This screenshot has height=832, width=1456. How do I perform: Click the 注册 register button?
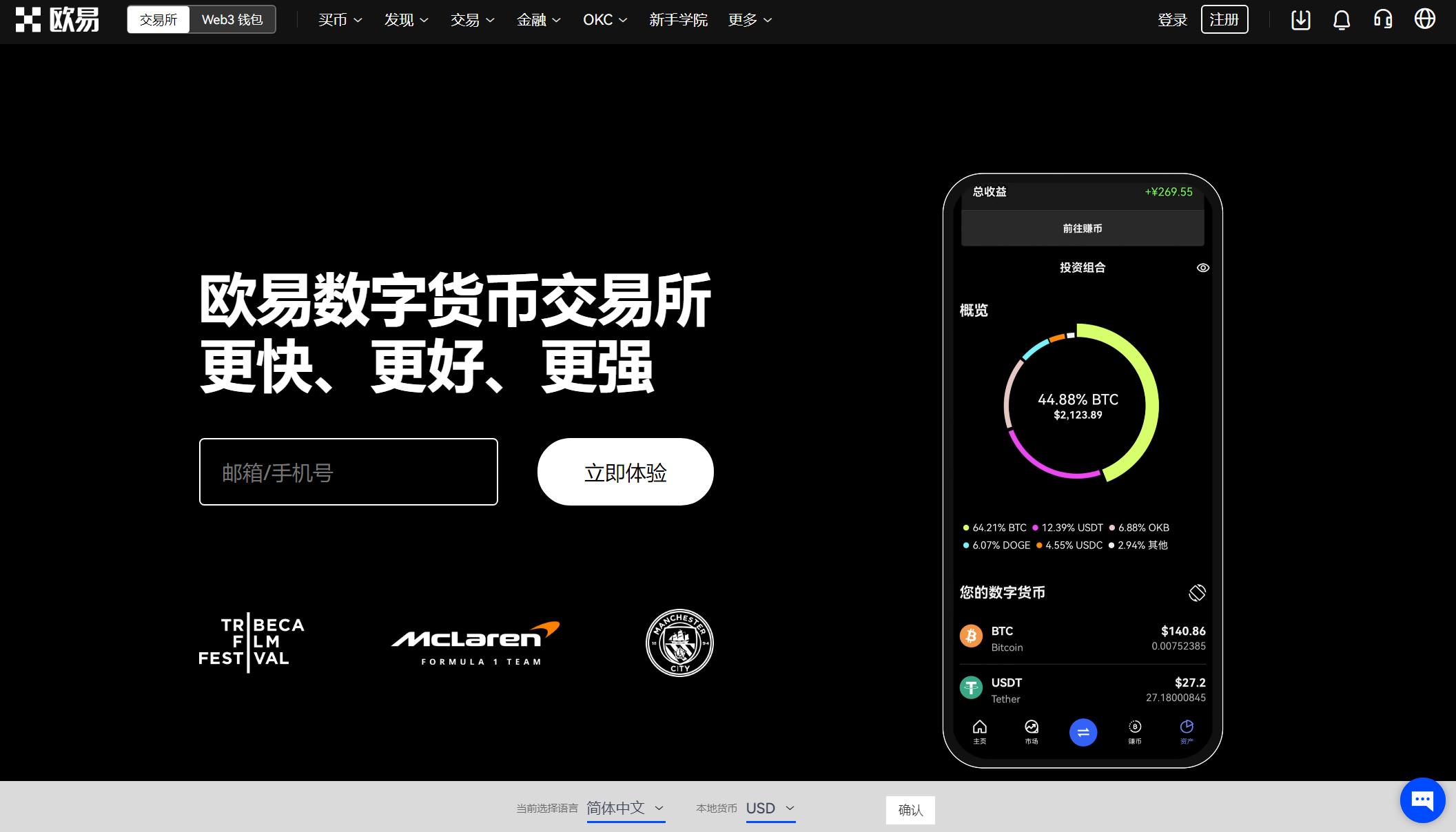pos(1224,20)
